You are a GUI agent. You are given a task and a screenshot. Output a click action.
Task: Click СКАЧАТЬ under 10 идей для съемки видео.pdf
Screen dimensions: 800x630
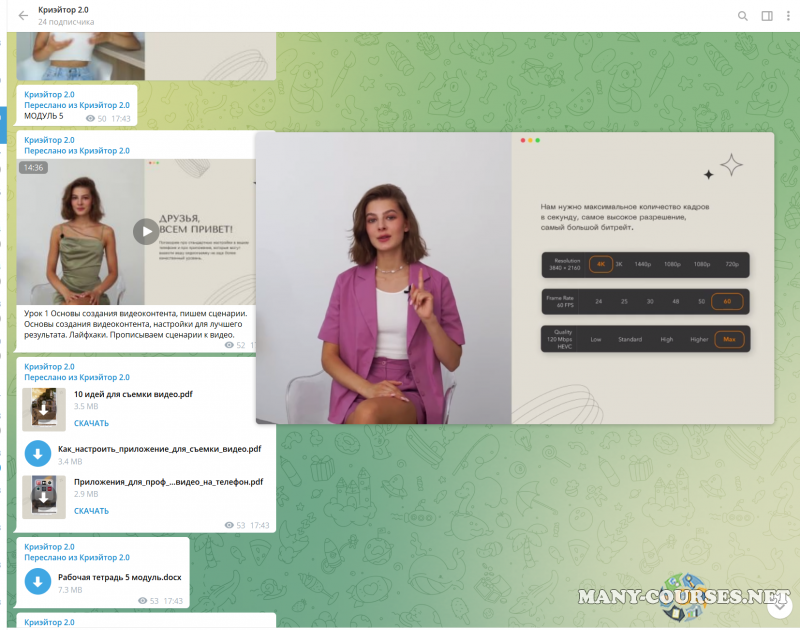click(x=91, y=423)
